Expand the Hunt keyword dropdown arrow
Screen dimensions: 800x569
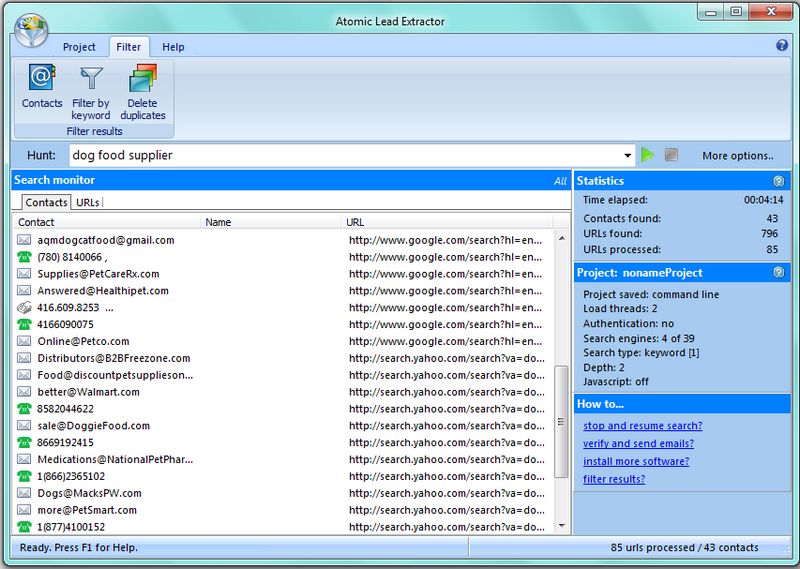628,155
